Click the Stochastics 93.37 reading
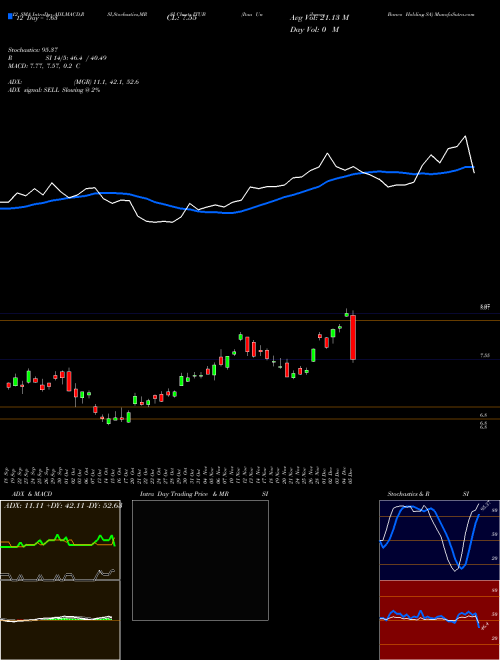The image size is (500, 660). pos(35,50)
